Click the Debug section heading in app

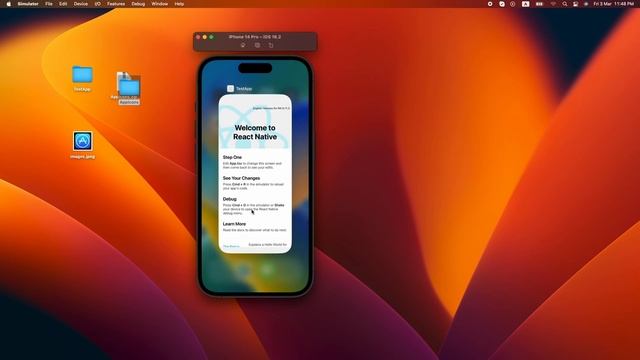[229, 199]
